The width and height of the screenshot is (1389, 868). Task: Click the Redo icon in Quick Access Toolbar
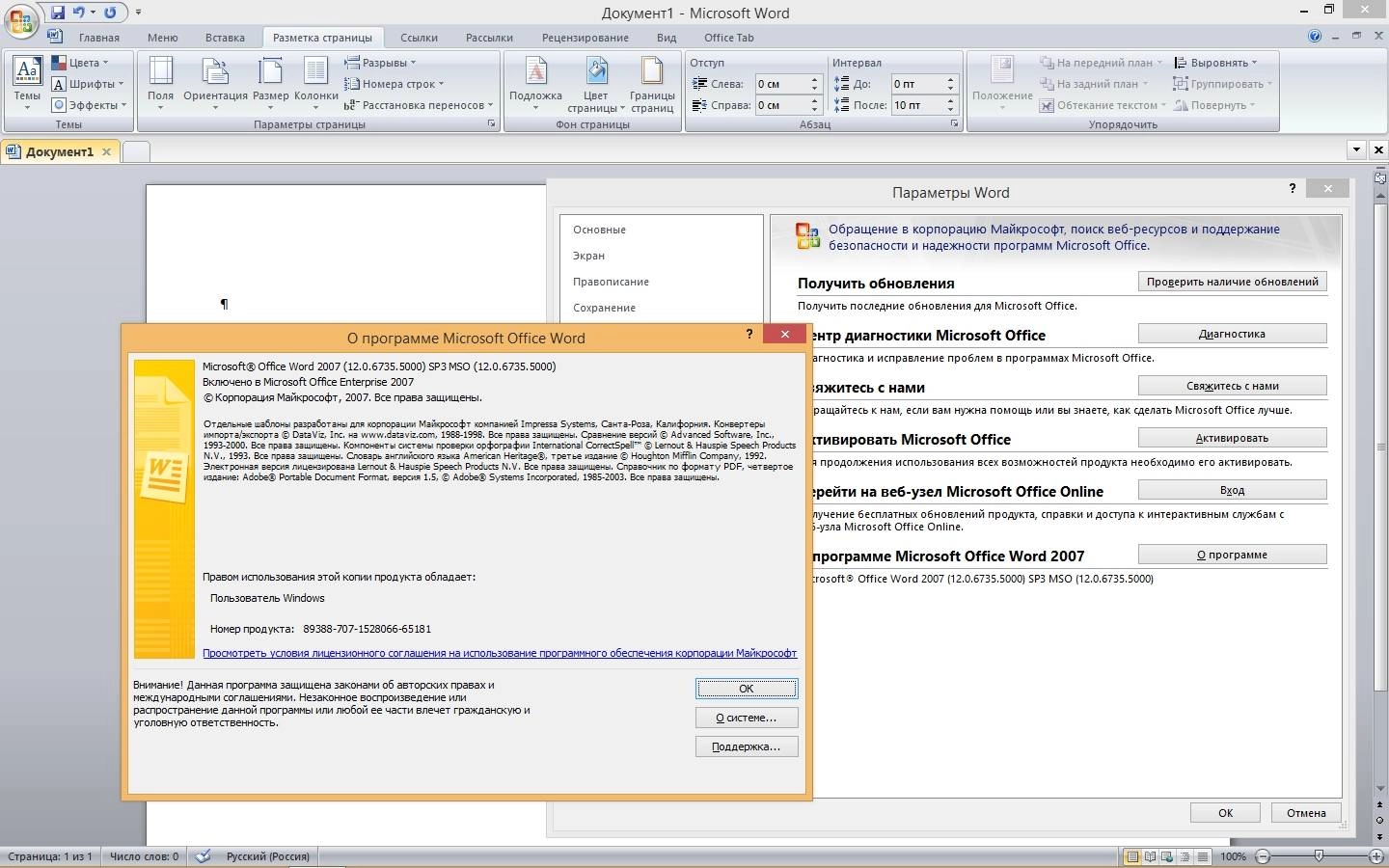pos(110,13)
